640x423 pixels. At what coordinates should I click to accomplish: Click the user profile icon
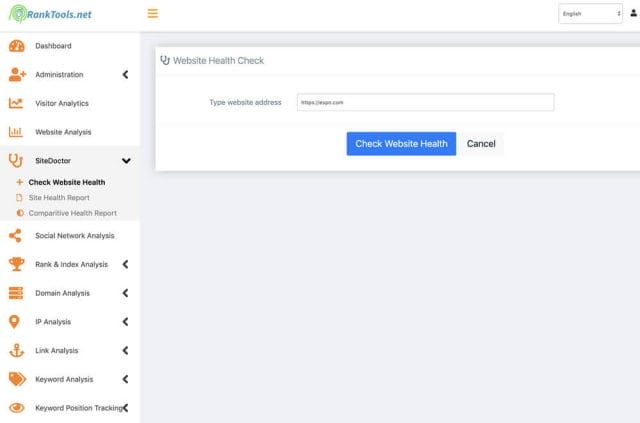(x=632, y=14)
